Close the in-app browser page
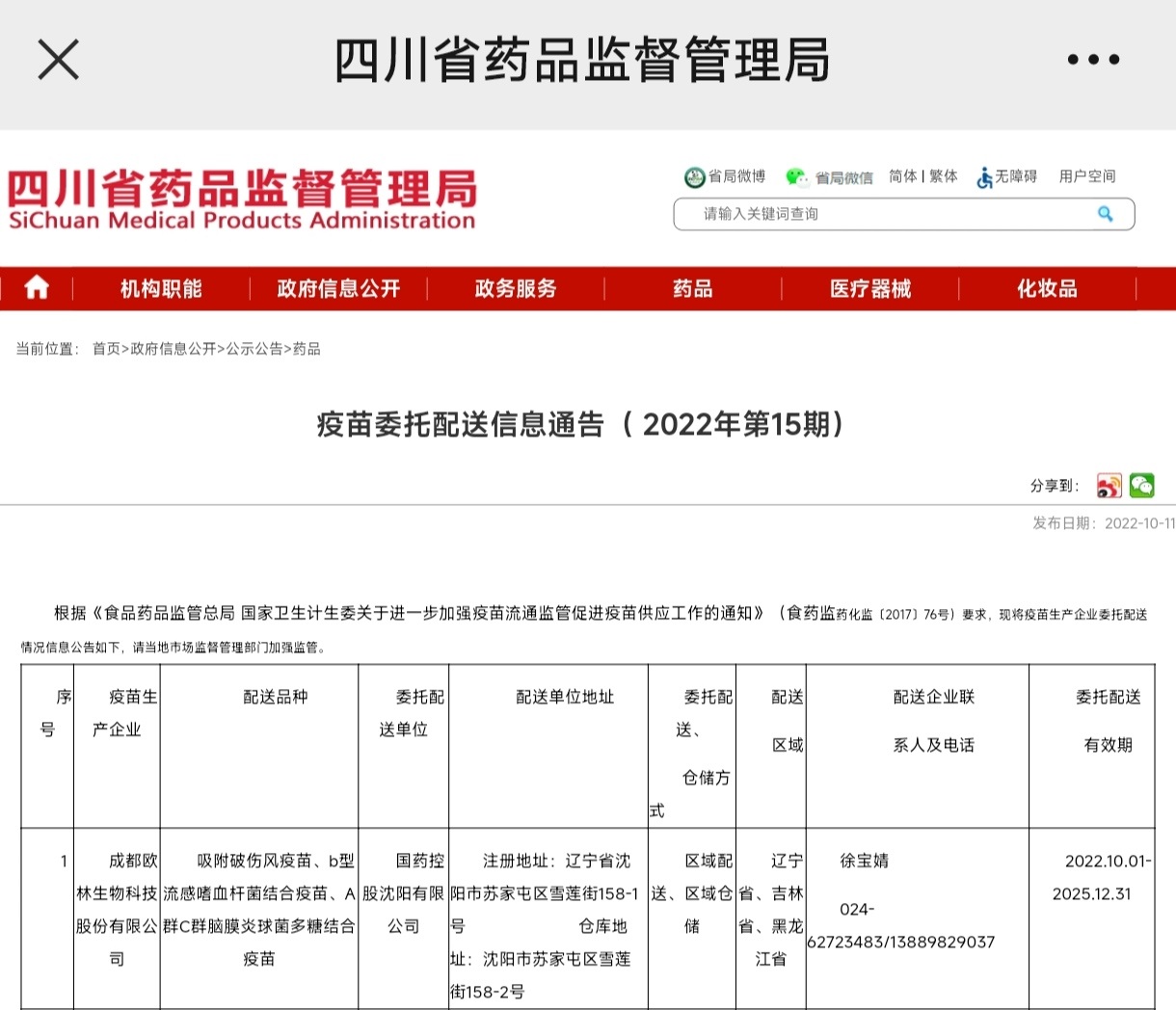The width and height of the screenshot is (1176, 1010). (58, 60)
